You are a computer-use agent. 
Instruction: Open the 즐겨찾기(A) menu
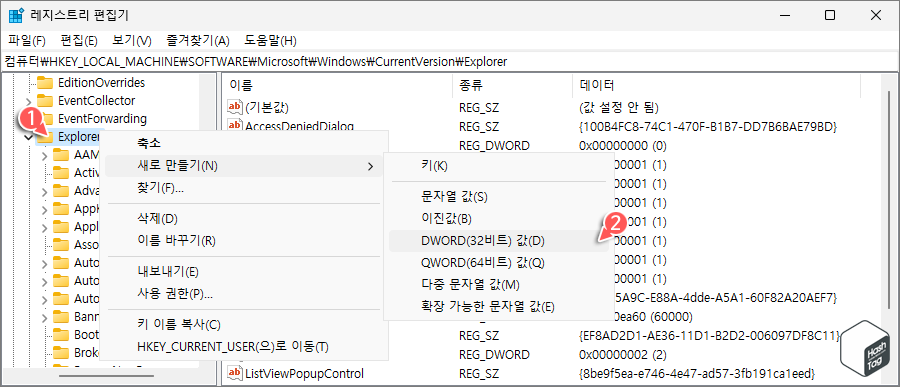[x=197, y=41]
